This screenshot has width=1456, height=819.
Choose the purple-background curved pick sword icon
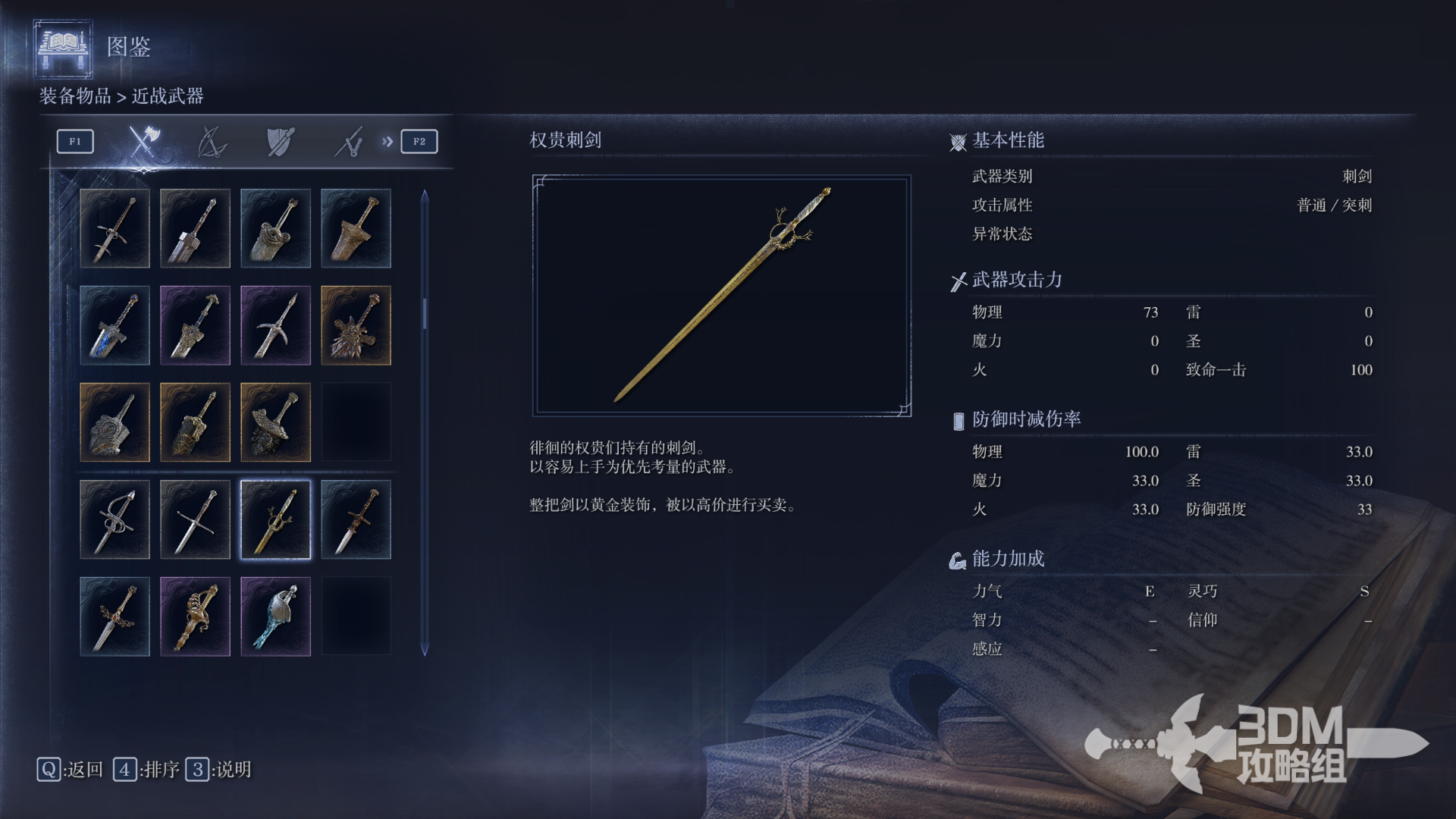click(x=275, y=325)
